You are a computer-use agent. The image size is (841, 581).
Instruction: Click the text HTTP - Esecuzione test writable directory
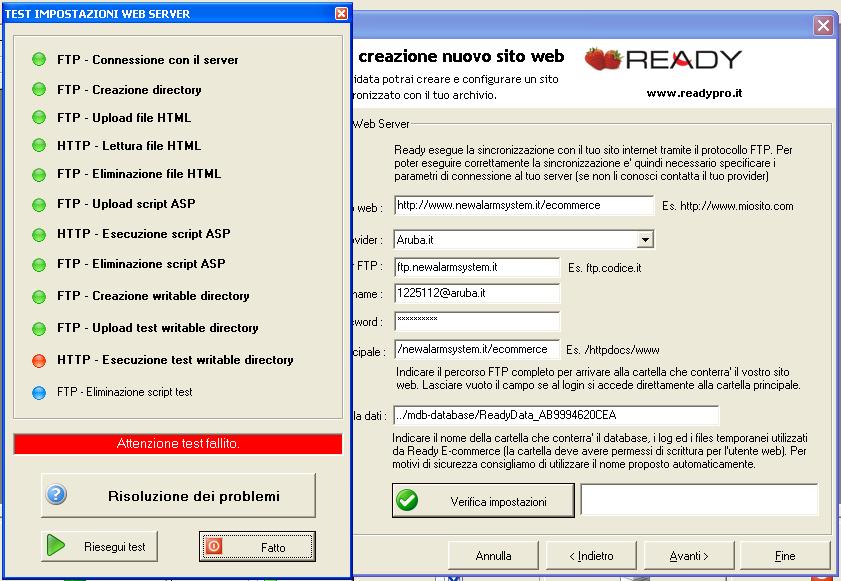point(175,359)
